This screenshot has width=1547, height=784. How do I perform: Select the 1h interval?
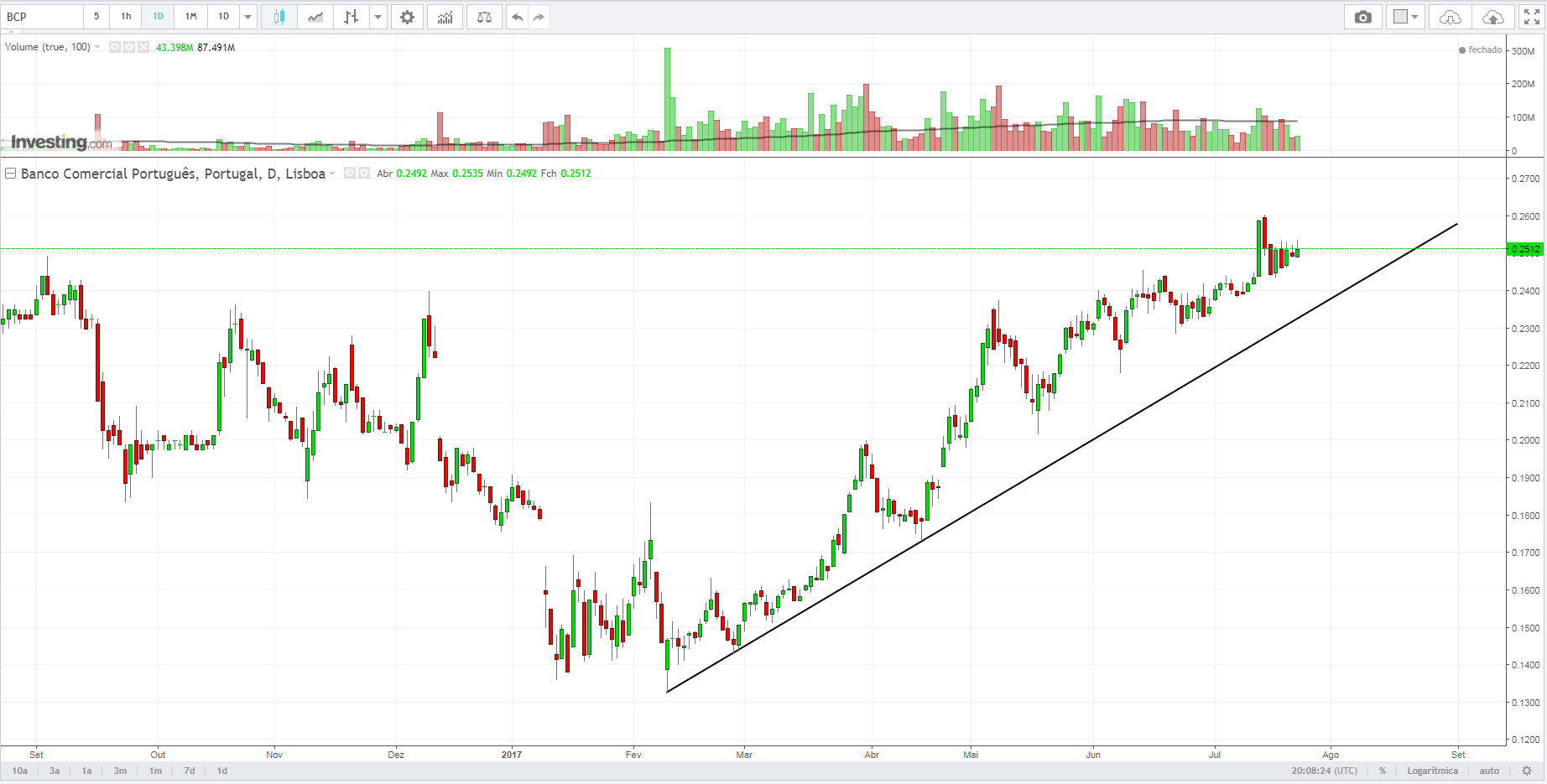[x=126, y=17]
